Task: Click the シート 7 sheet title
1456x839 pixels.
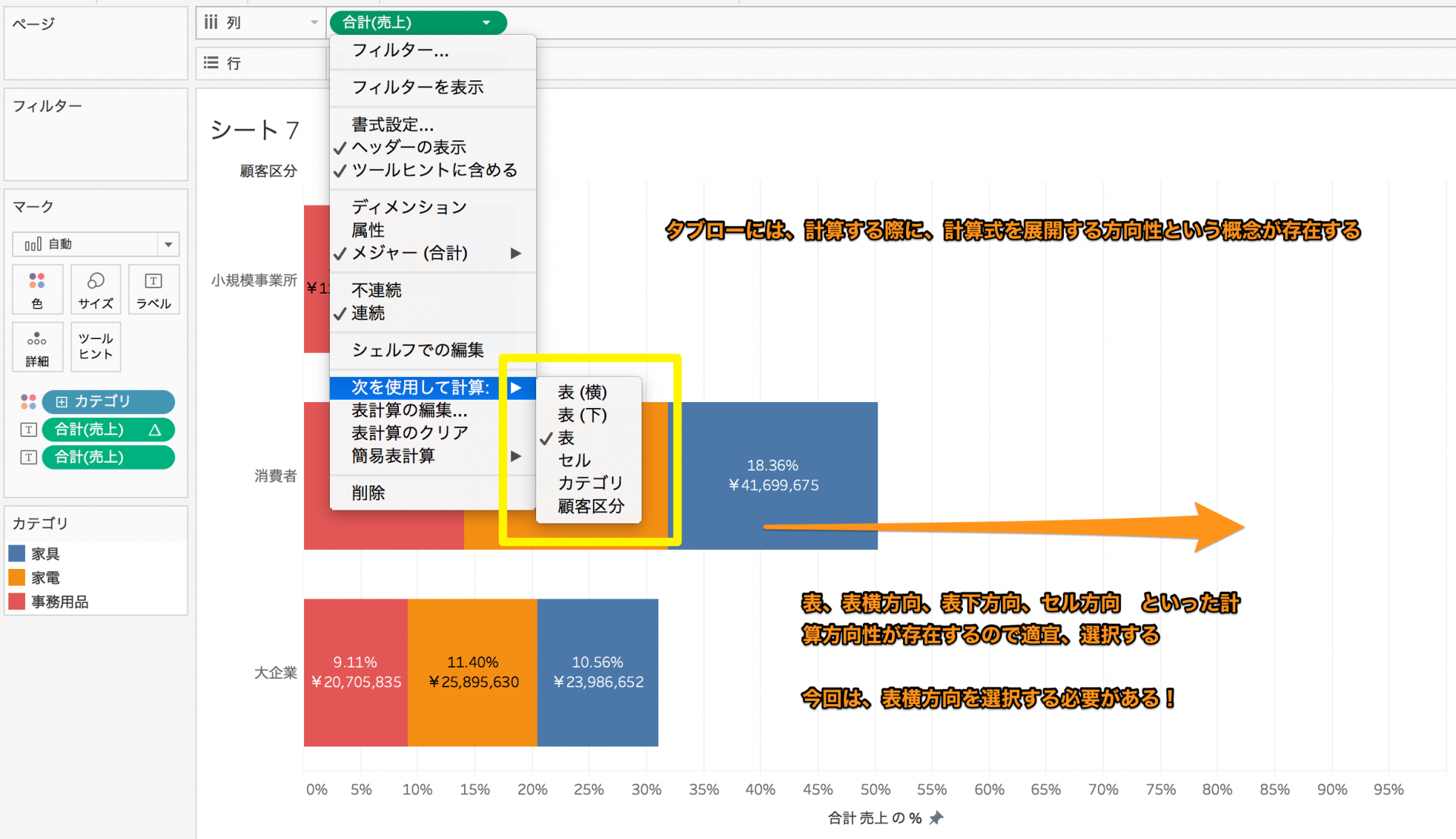Action: pyautogui.click(x=255, y=130)
